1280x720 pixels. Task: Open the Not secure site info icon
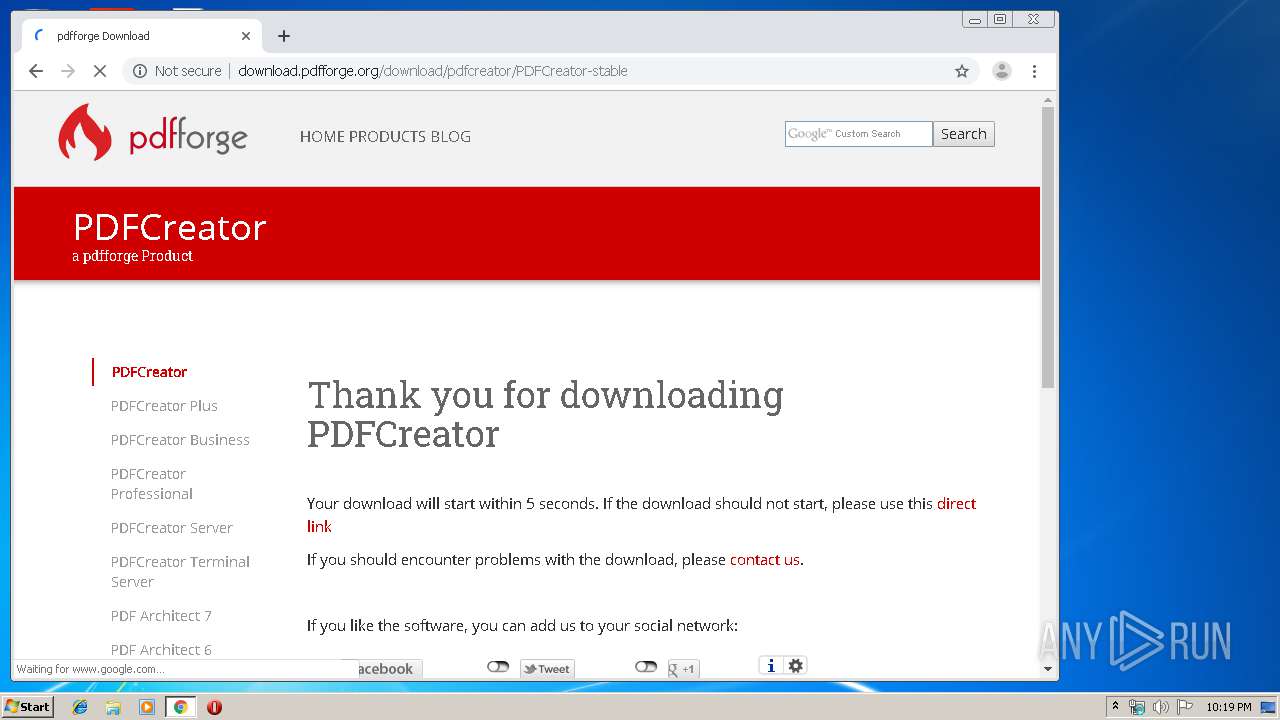point(140,71)
